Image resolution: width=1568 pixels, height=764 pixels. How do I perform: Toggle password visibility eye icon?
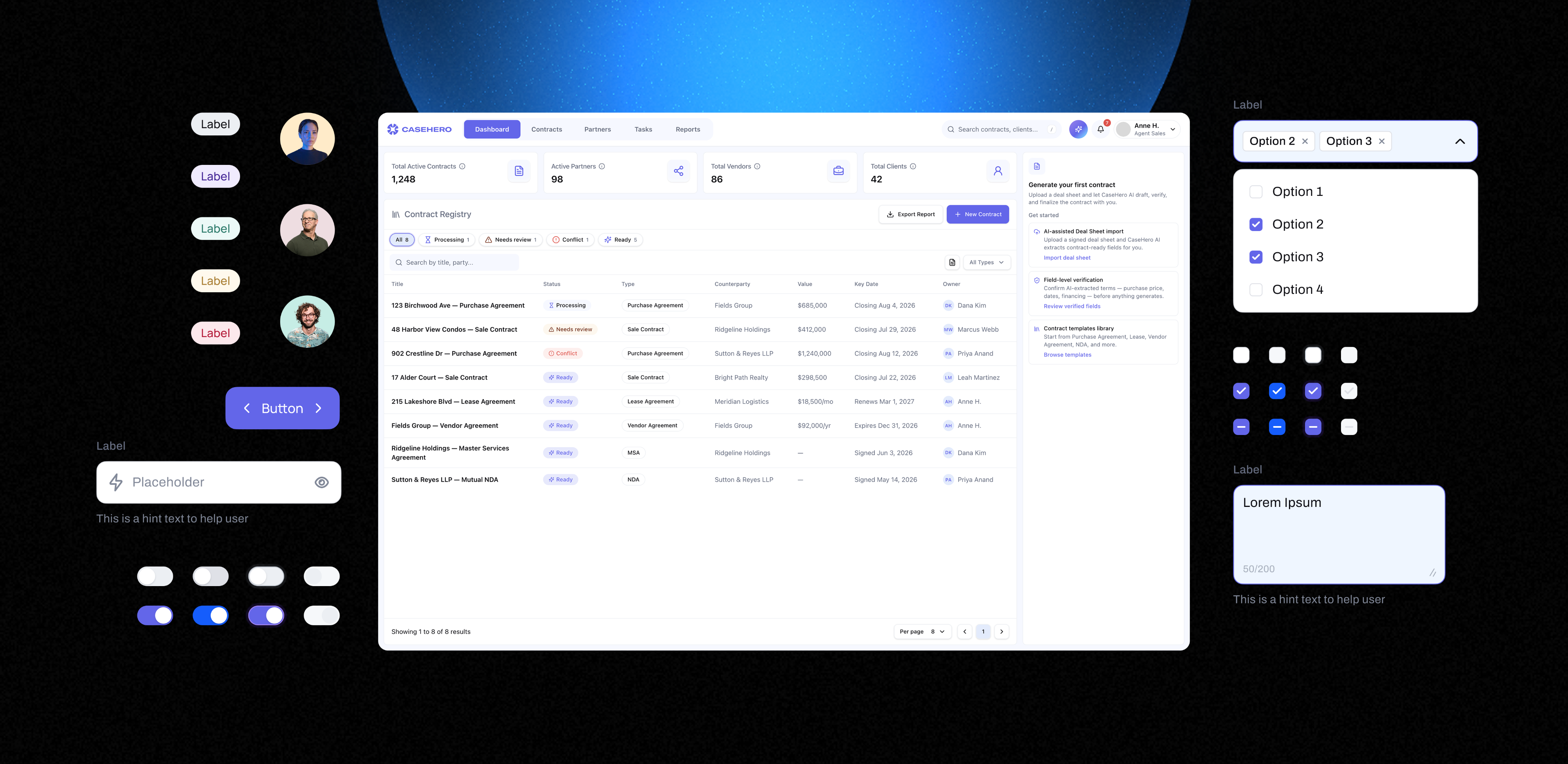click(x=322, y=482)
